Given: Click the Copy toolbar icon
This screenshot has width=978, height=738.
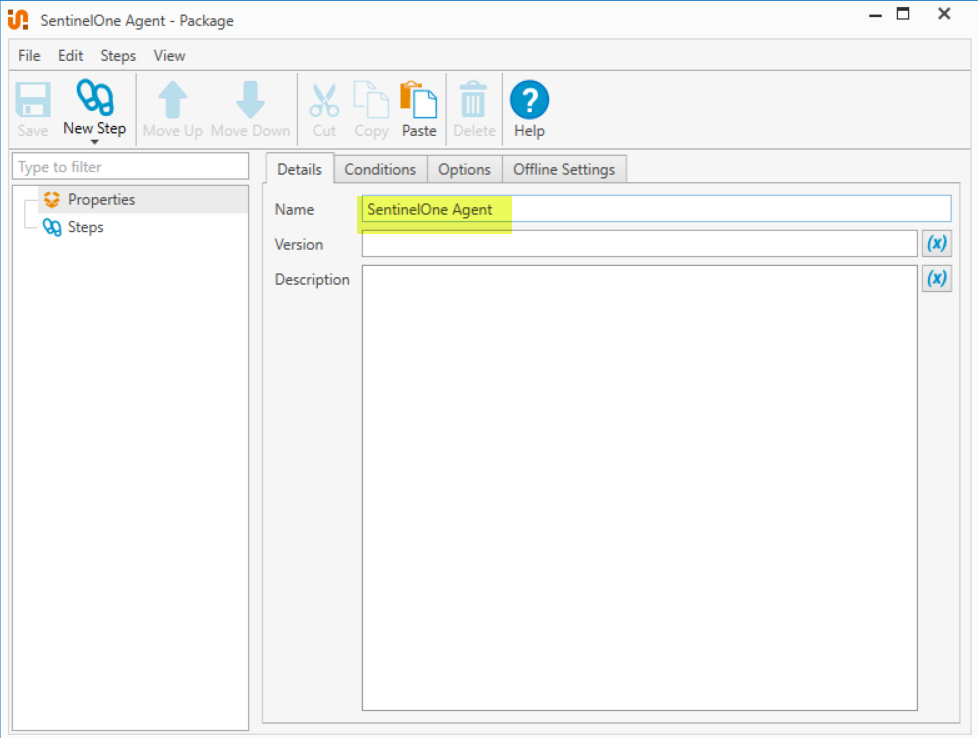Looking at the screenshot, I should click(x=371, y=100).
